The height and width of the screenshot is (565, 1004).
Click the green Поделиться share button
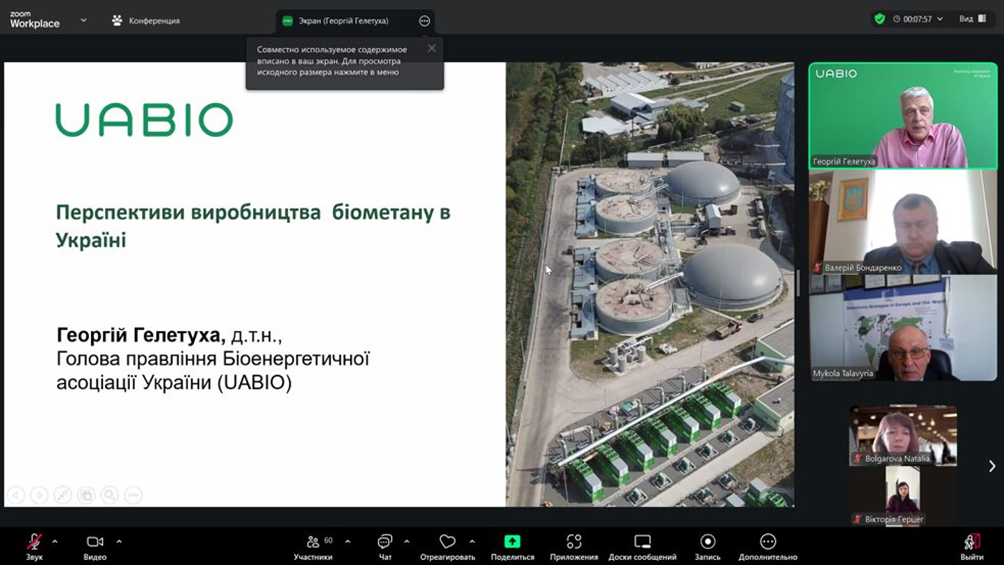point(512,542)
